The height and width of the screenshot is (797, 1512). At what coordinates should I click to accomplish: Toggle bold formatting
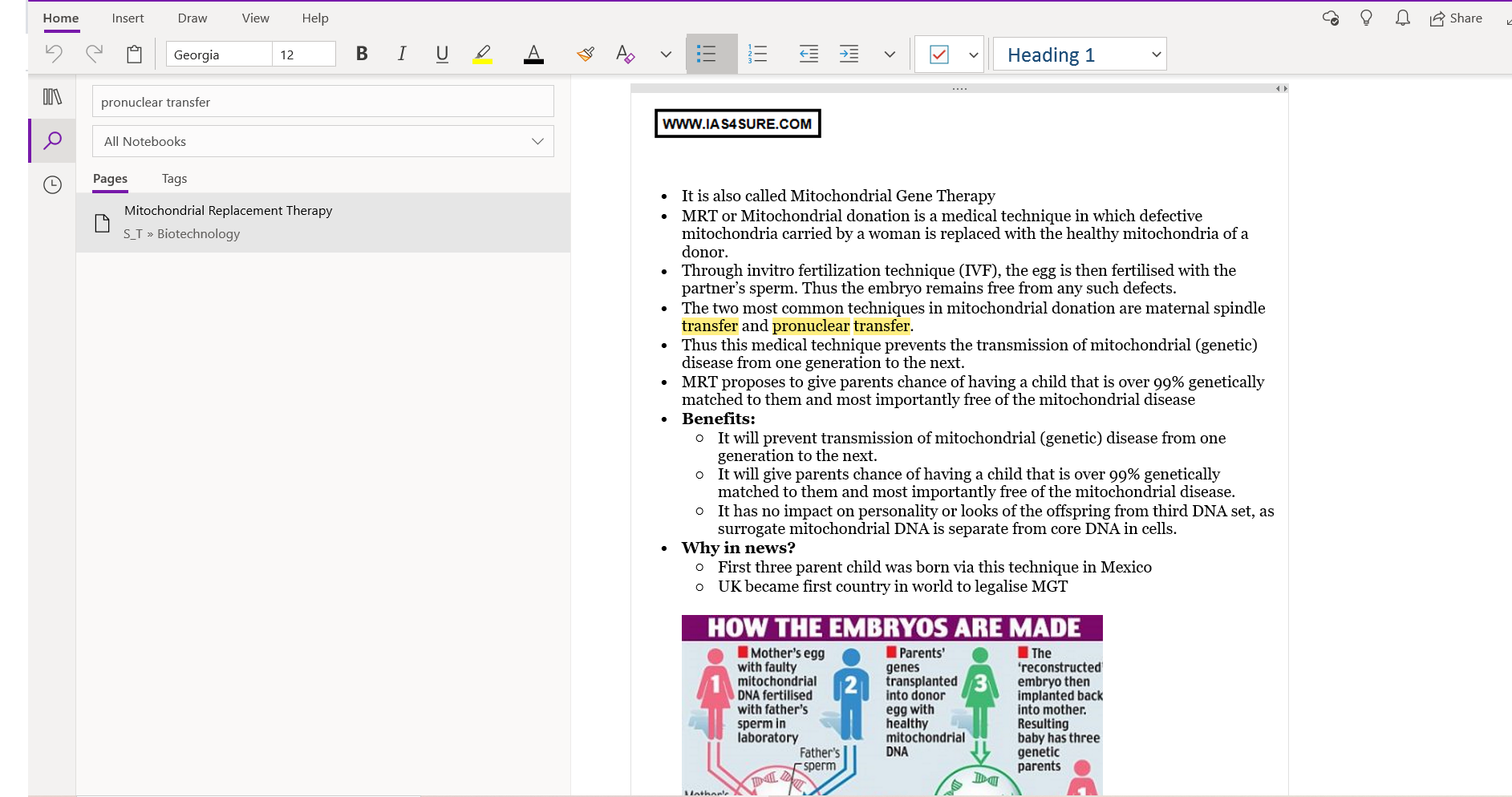point(362,54)
